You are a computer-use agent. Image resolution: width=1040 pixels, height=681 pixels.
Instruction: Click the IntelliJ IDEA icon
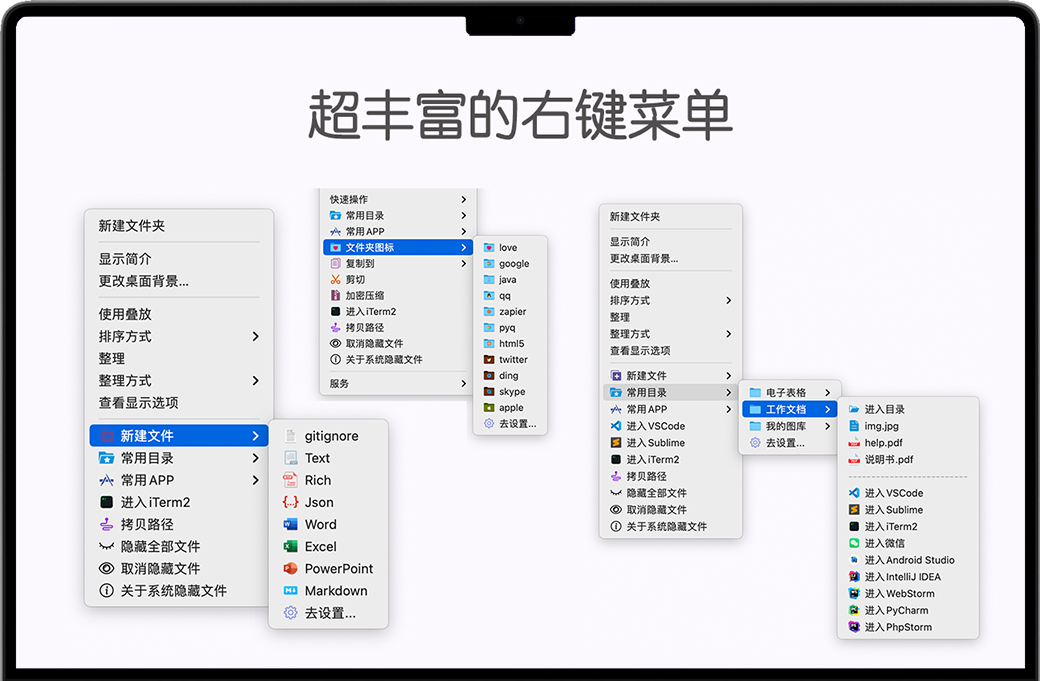coord(854,577)
